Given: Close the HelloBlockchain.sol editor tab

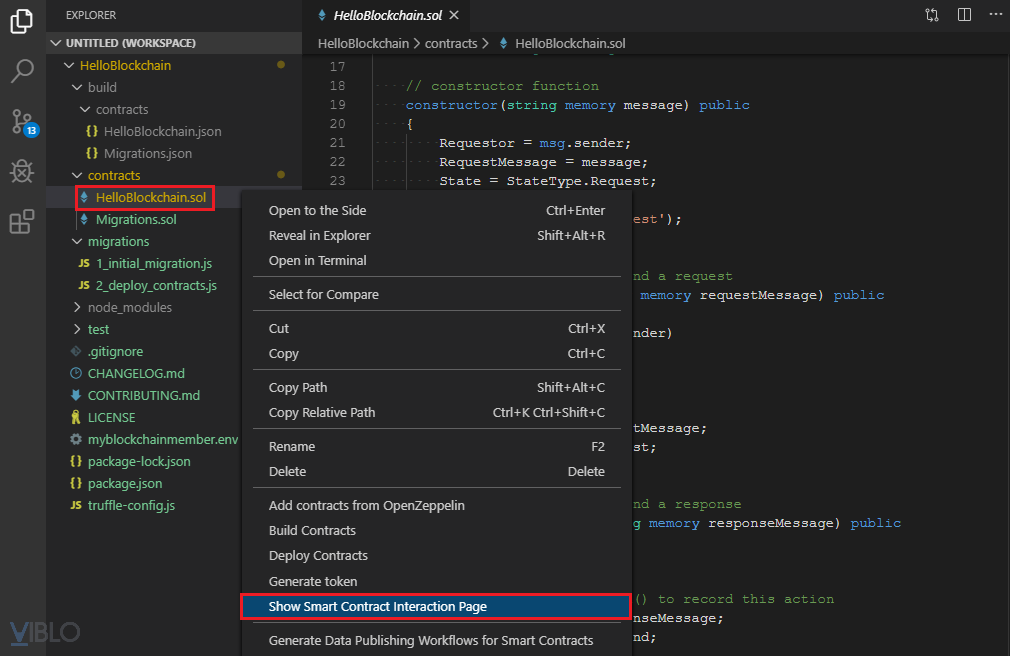Looking at the screenshot, I should click(x=454, y=16).
